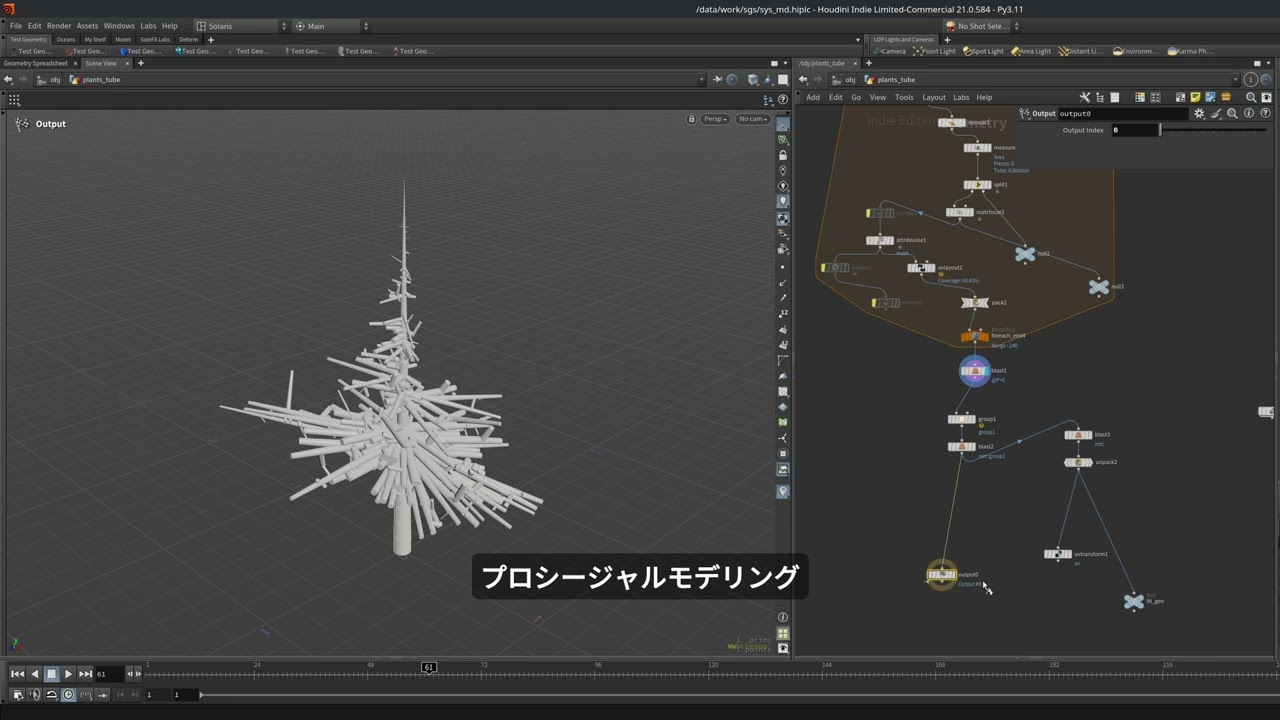Stop playback
This screenshot has width=1280, height=720.
[51, 674]
